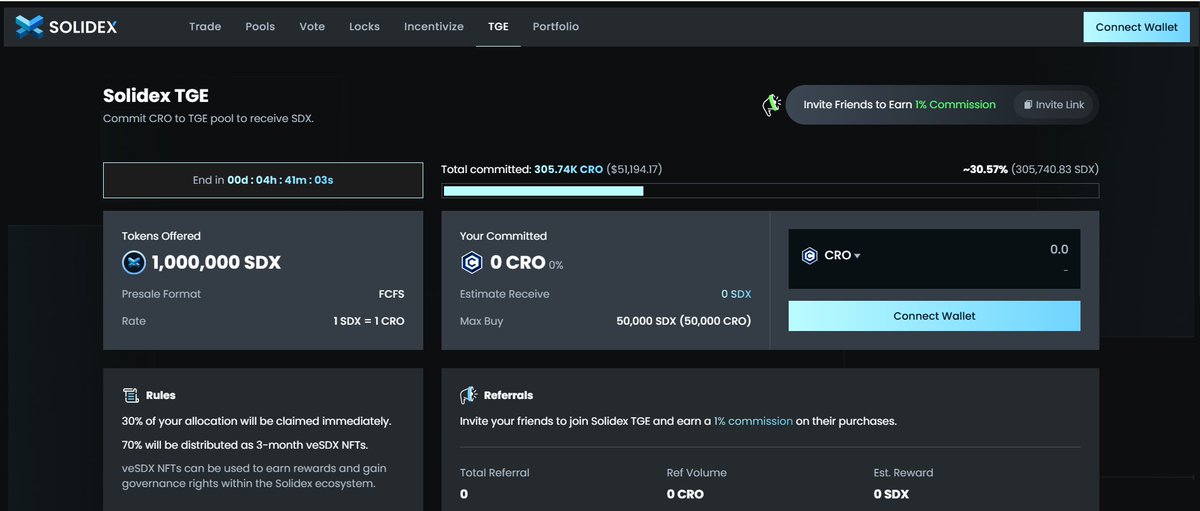The image size is (1200, 511).
Task: Click the CRO icon in the token selector
Action: pyautogui.click(x=809, y=256)
